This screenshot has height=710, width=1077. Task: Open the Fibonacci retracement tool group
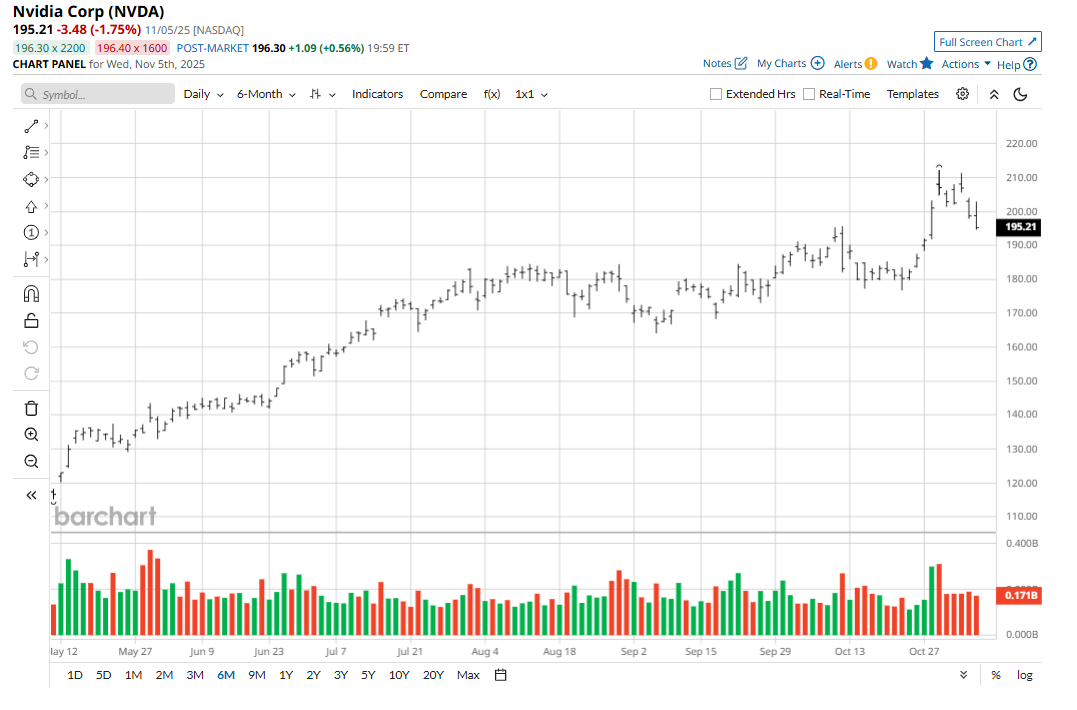tap(31, 152)
